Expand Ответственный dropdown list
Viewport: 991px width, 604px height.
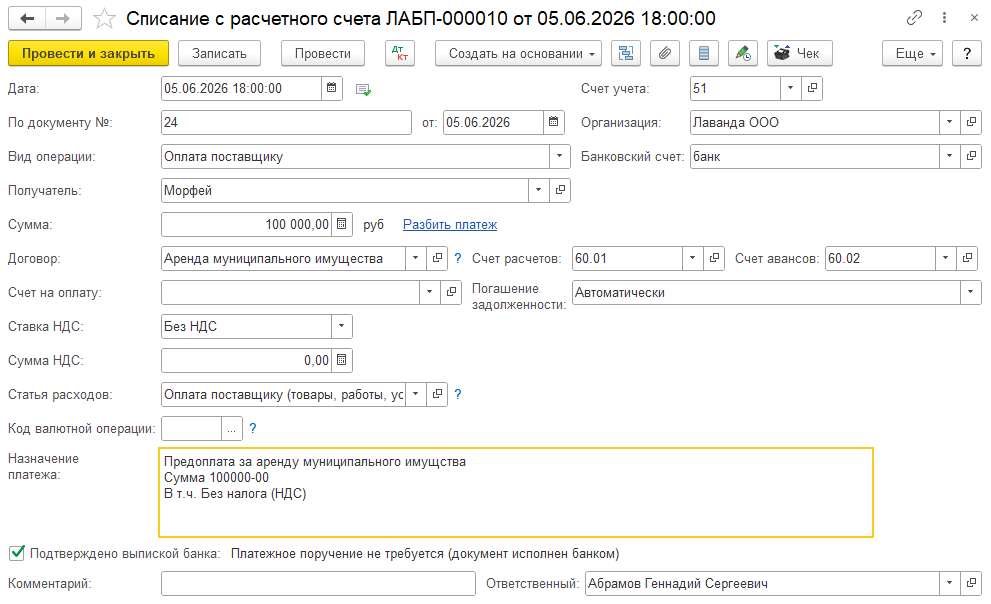pyautogui.click(x=949, y=584)
